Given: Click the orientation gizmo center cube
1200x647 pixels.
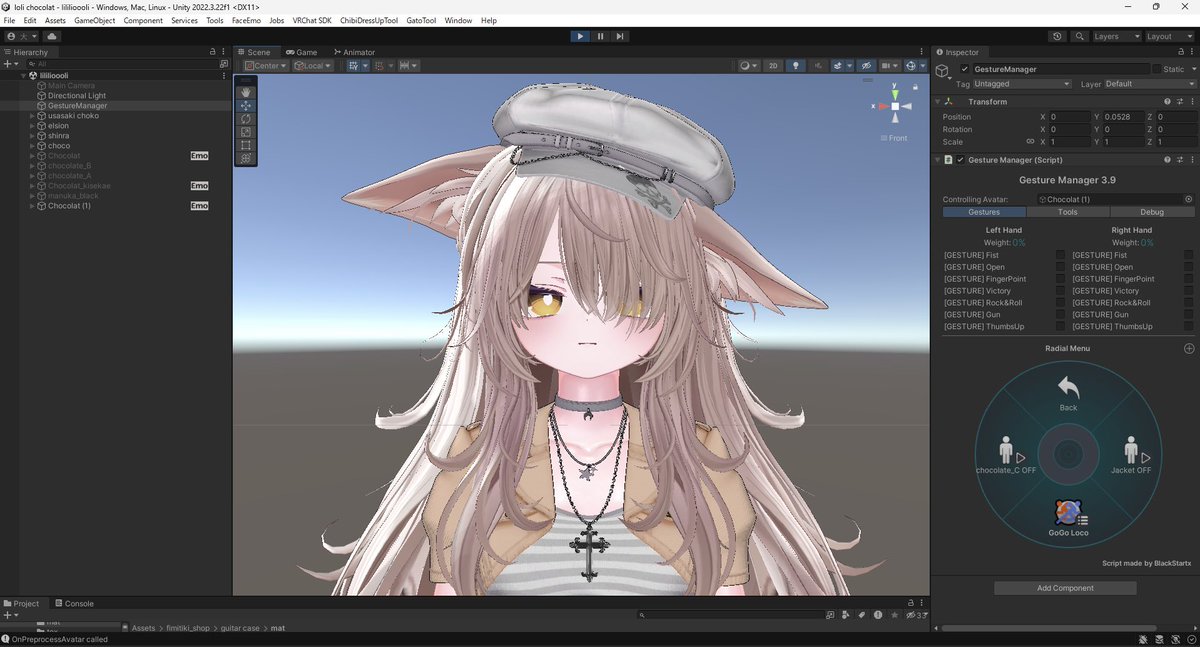Looking at the screenshot, I should pos(895,106).
